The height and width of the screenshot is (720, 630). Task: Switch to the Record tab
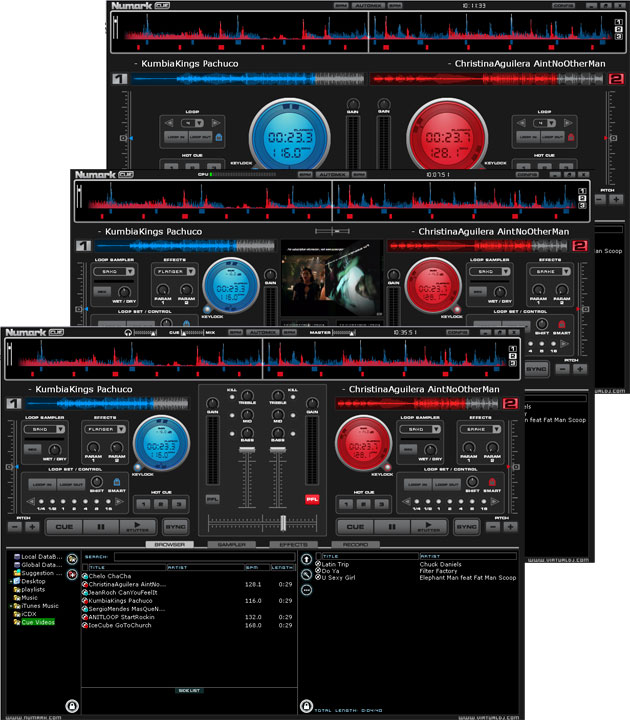point(355,545)
